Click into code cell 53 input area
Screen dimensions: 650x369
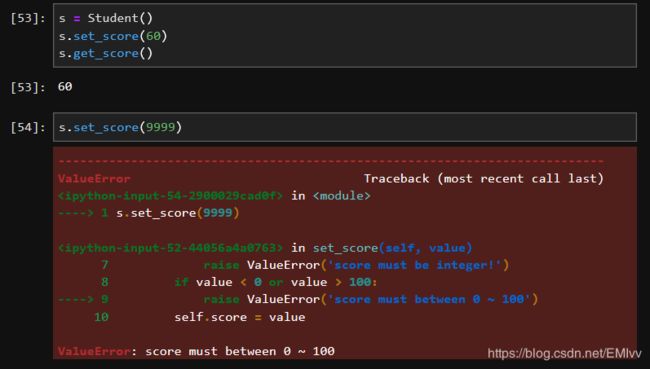[x=344, y=35]
